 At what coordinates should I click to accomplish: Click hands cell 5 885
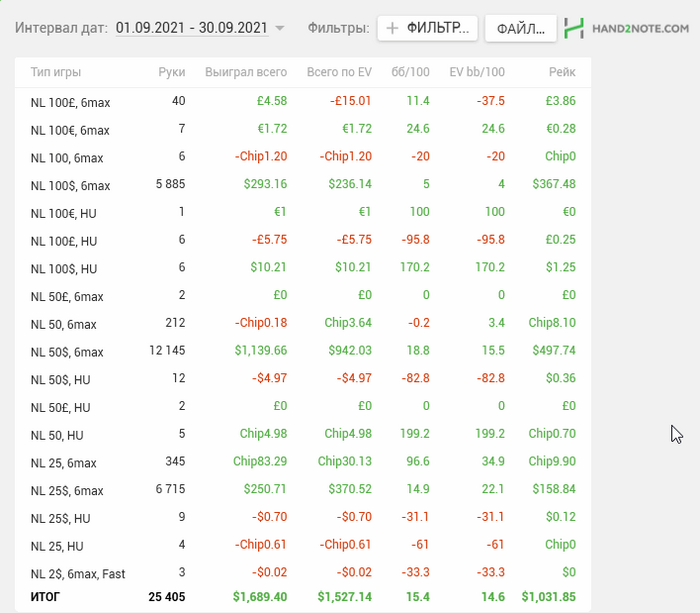pyautogui.click(x=170, y=184)
